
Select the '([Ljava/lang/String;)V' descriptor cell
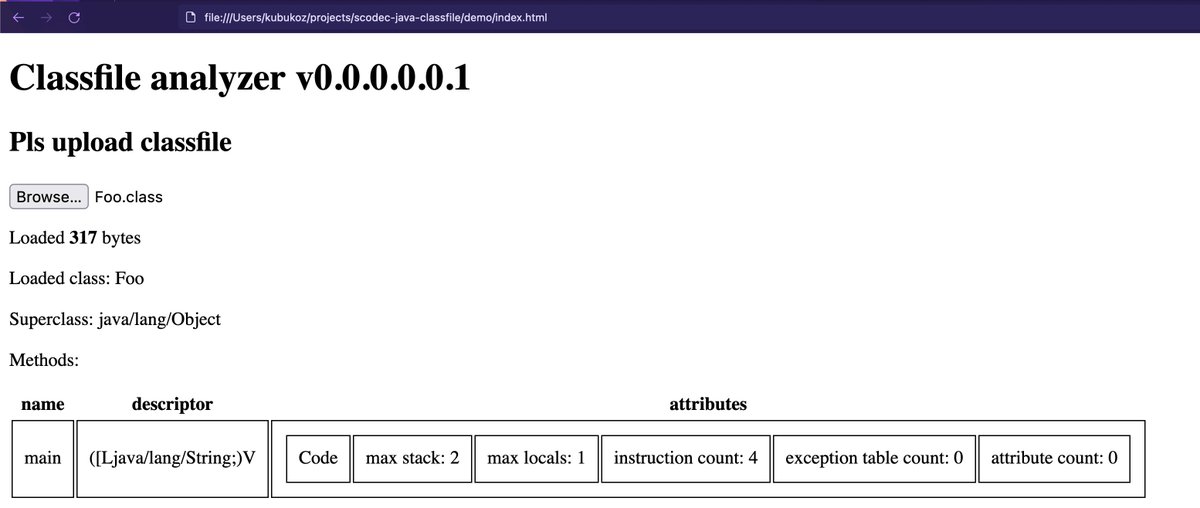tap(172, 458)
